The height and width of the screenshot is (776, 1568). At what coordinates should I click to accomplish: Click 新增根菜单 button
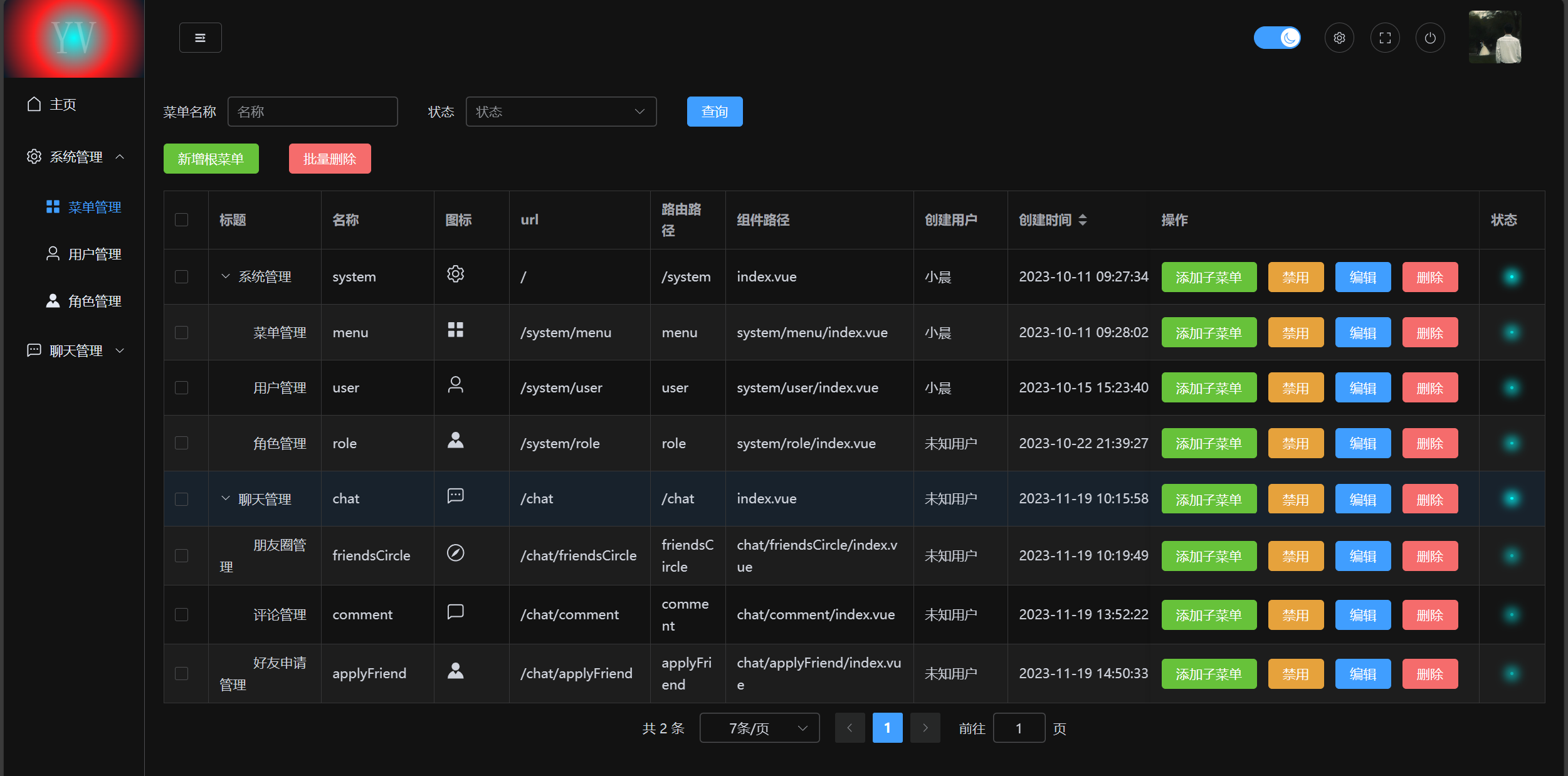211,159
